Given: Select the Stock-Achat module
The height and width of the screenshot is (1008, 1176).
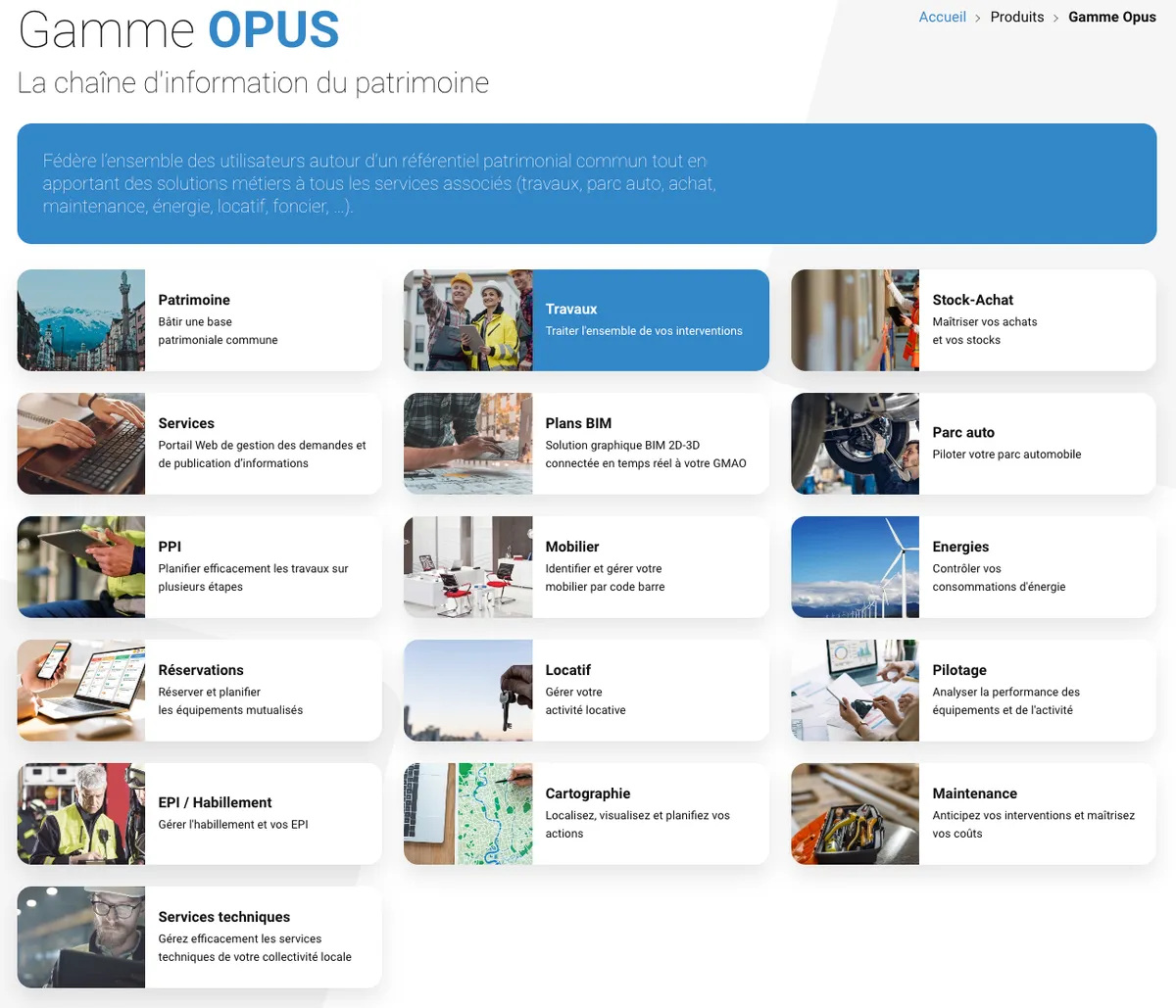Looking at the screenshot, I should click(x=972, y=319).
